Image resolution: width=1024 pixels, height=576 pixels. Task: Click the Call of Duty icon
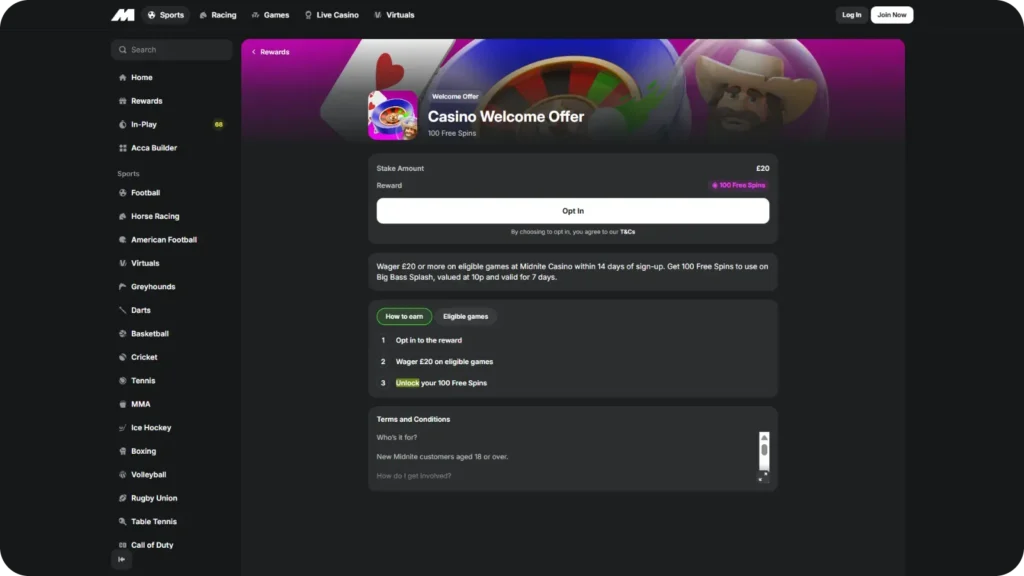click(123, 545)
